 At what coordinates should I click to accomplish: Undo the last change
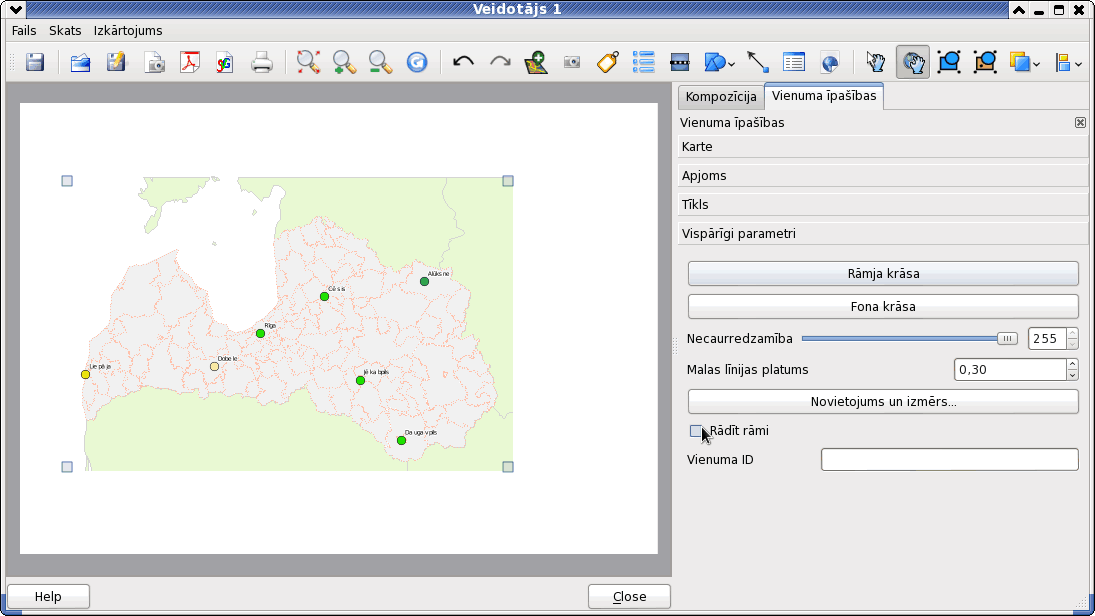[x=463, y=62]
